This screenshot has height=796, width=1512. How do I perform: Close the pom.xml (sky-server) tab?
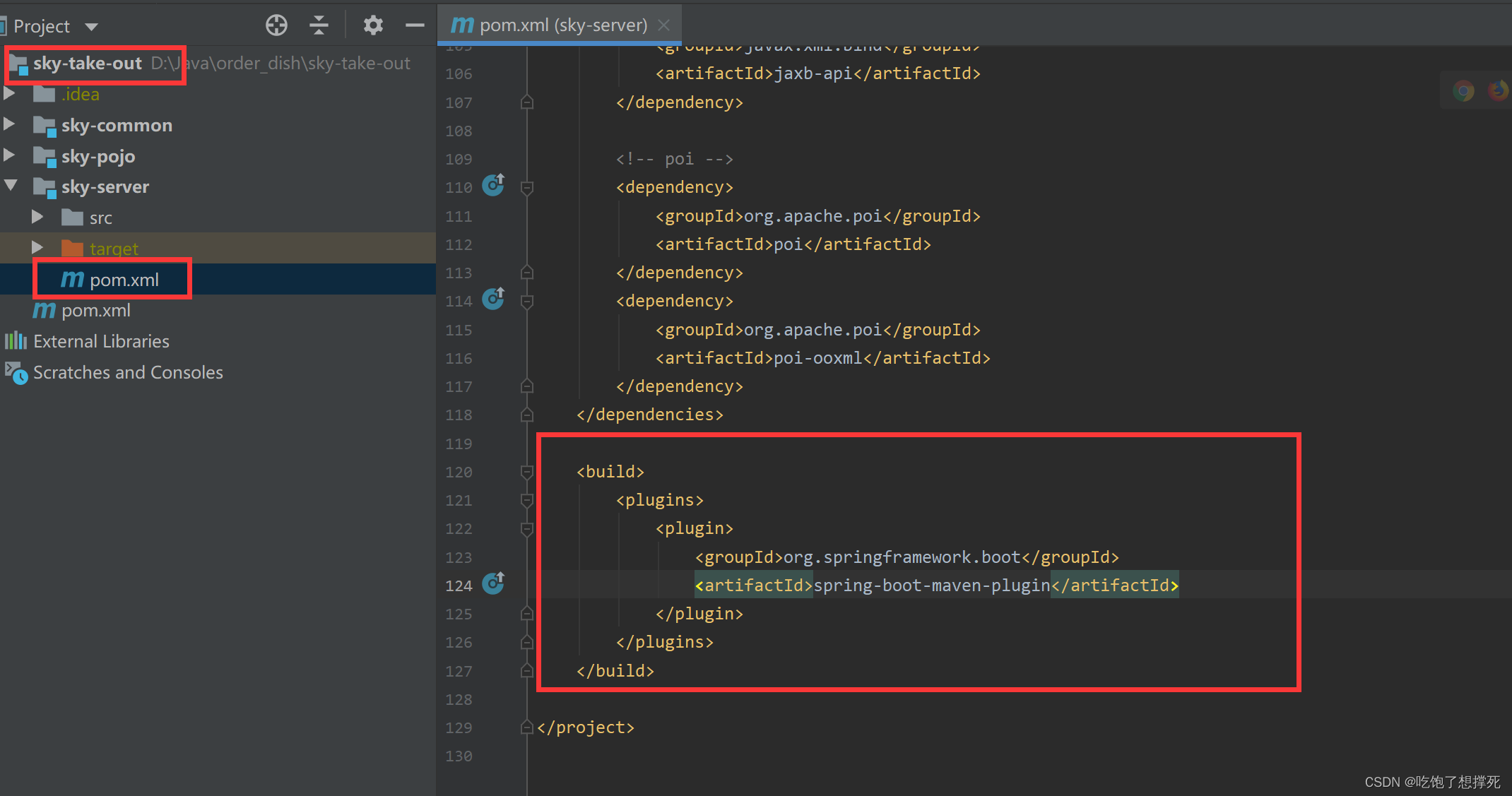[663, 25]
